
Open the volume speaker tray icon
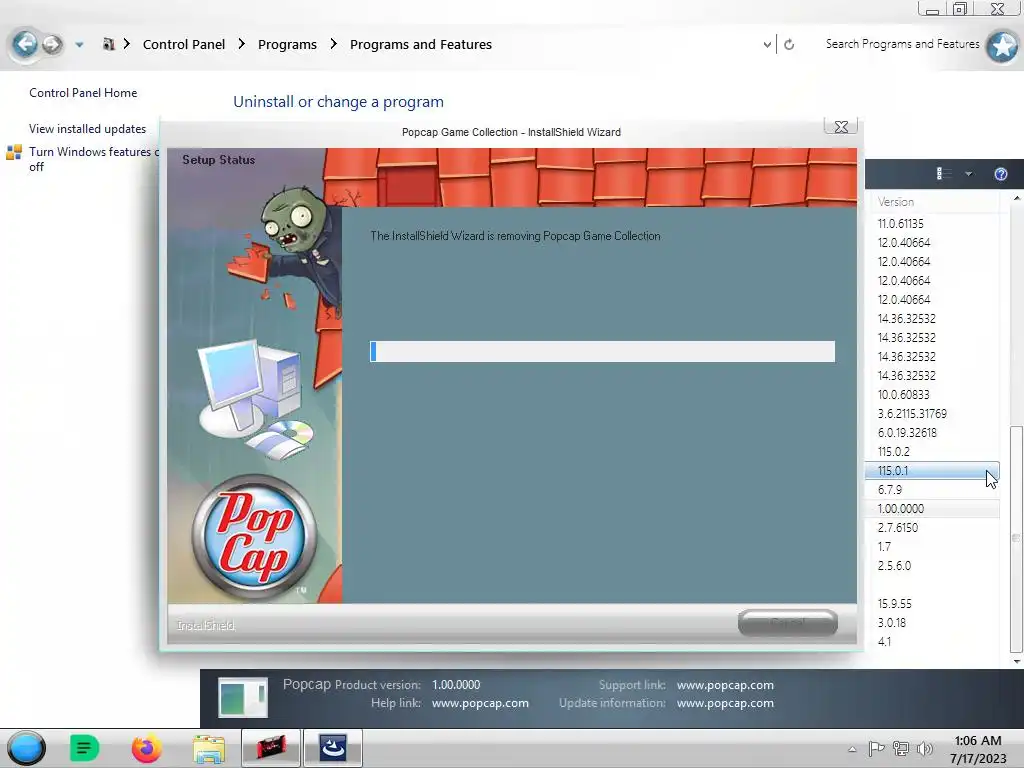pyautogui.click(x=925, y=748)
